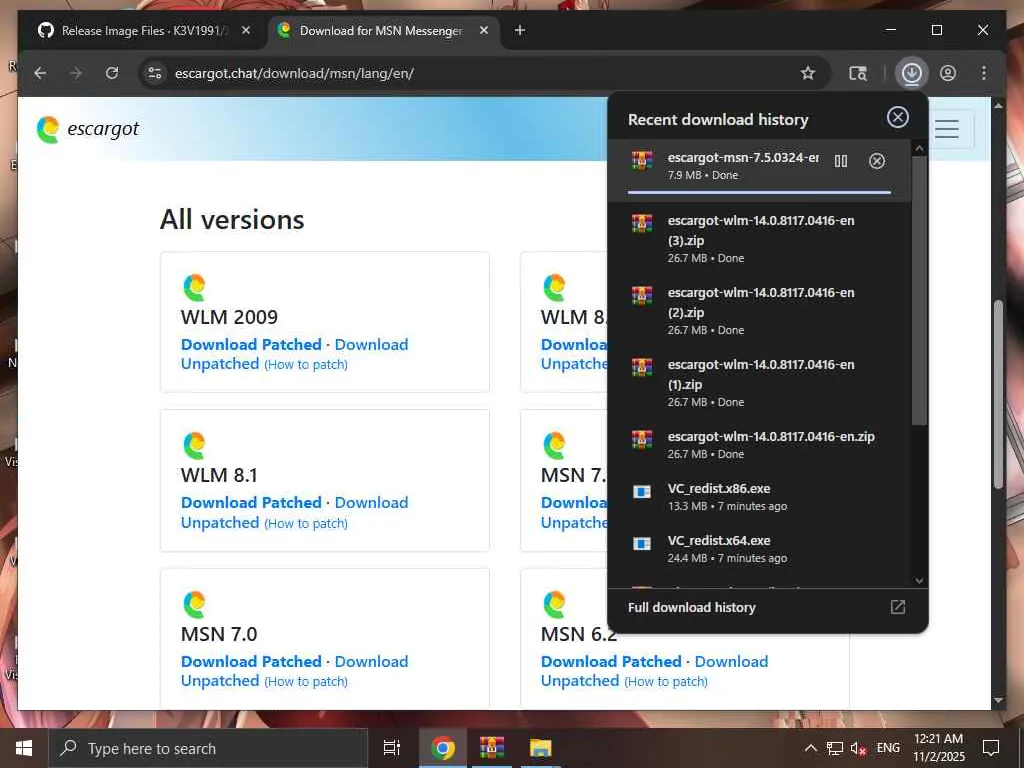The image size is (1024, 768).
Task: Click the exe icon beside VC_redist.x86.exe
Action: (642, 491)
